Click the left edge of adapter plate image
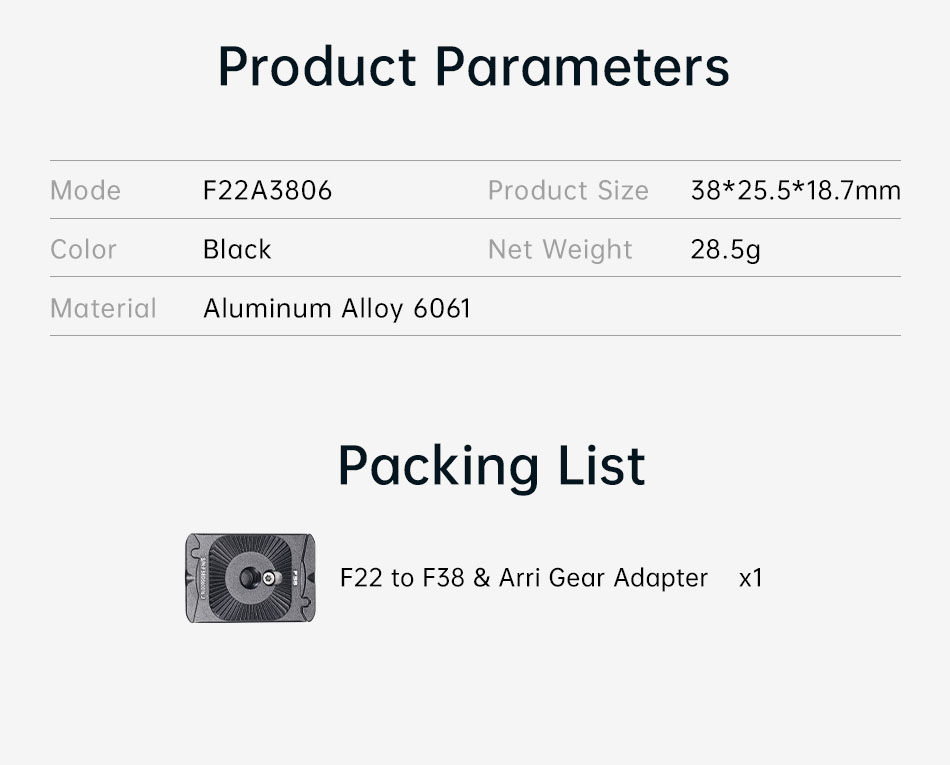950x765 pixels. 192,578
